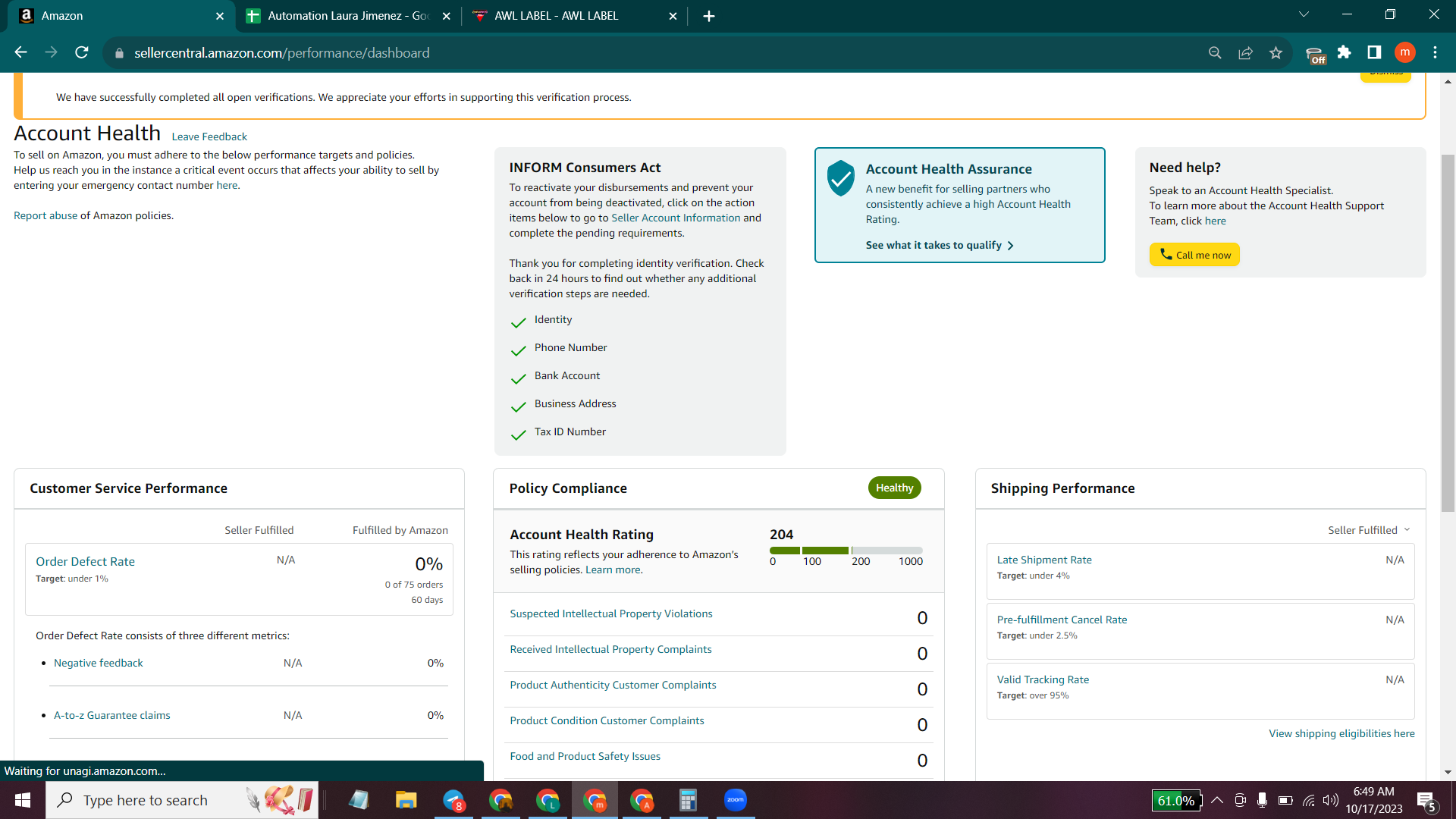This screenshot has width=1456, height=819.
Task: Expand the Seller Fulfilled shipping dropdown
Action: tap(1369, 530)
